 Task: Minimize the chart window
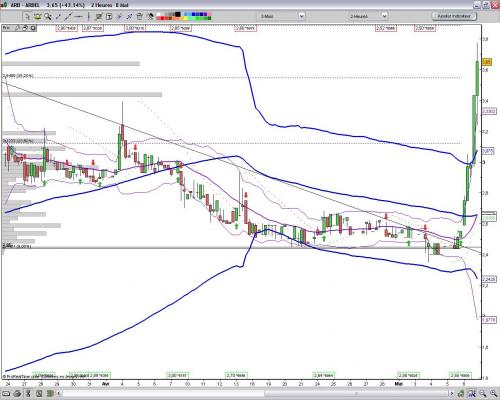pyautogui.click(x=477, y=5)
